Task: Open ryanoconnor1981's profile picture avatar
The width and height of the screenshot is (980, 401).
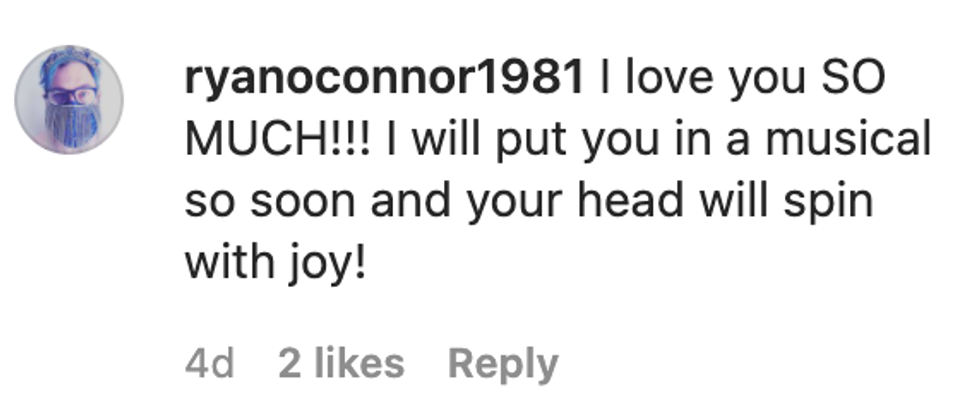Action: [69, 100]
